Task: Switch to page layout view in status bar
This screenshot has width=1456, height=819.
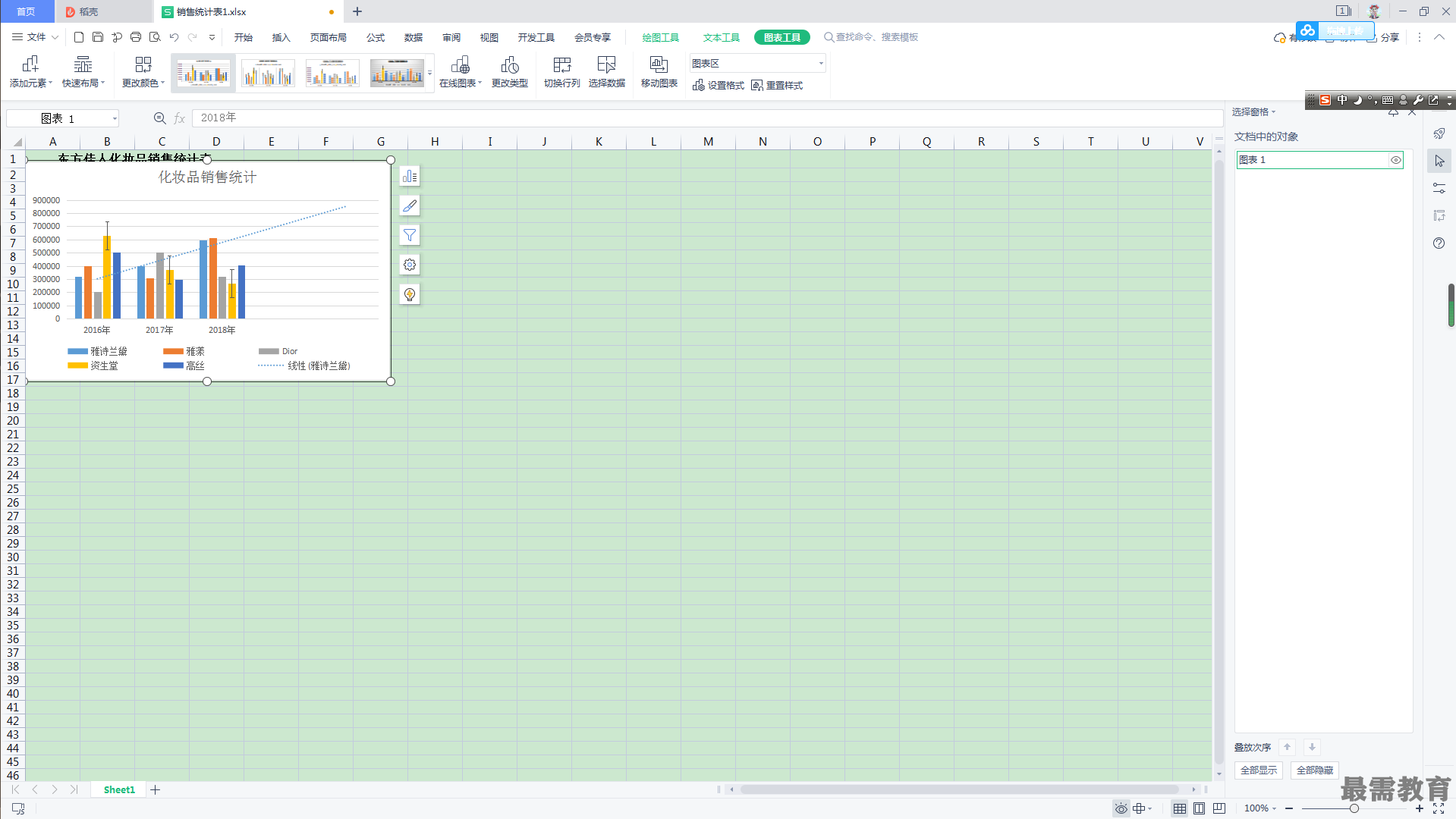Action: (1199, 809)
